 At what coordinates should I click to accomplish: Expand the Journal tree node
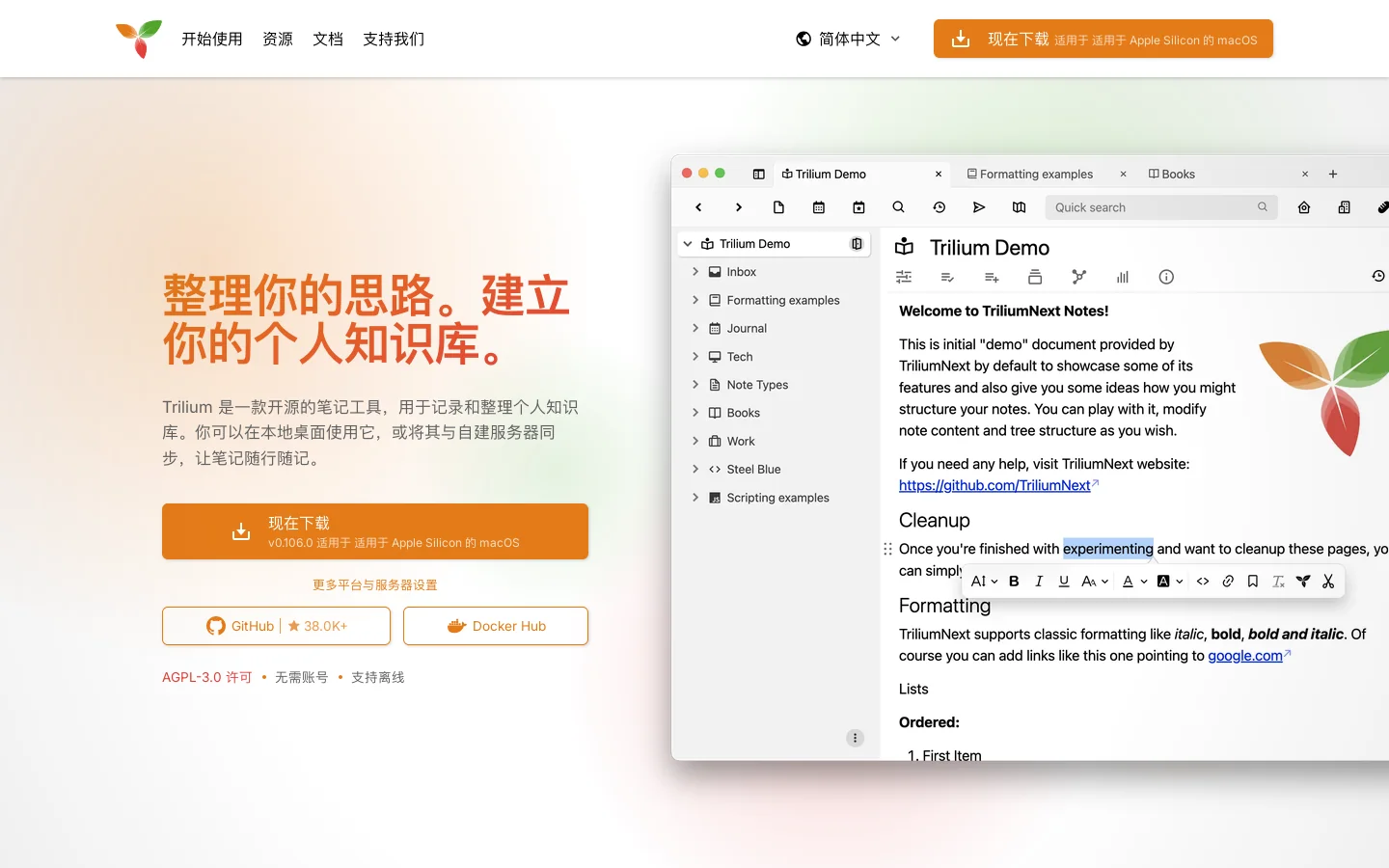(x=695, y=328)
